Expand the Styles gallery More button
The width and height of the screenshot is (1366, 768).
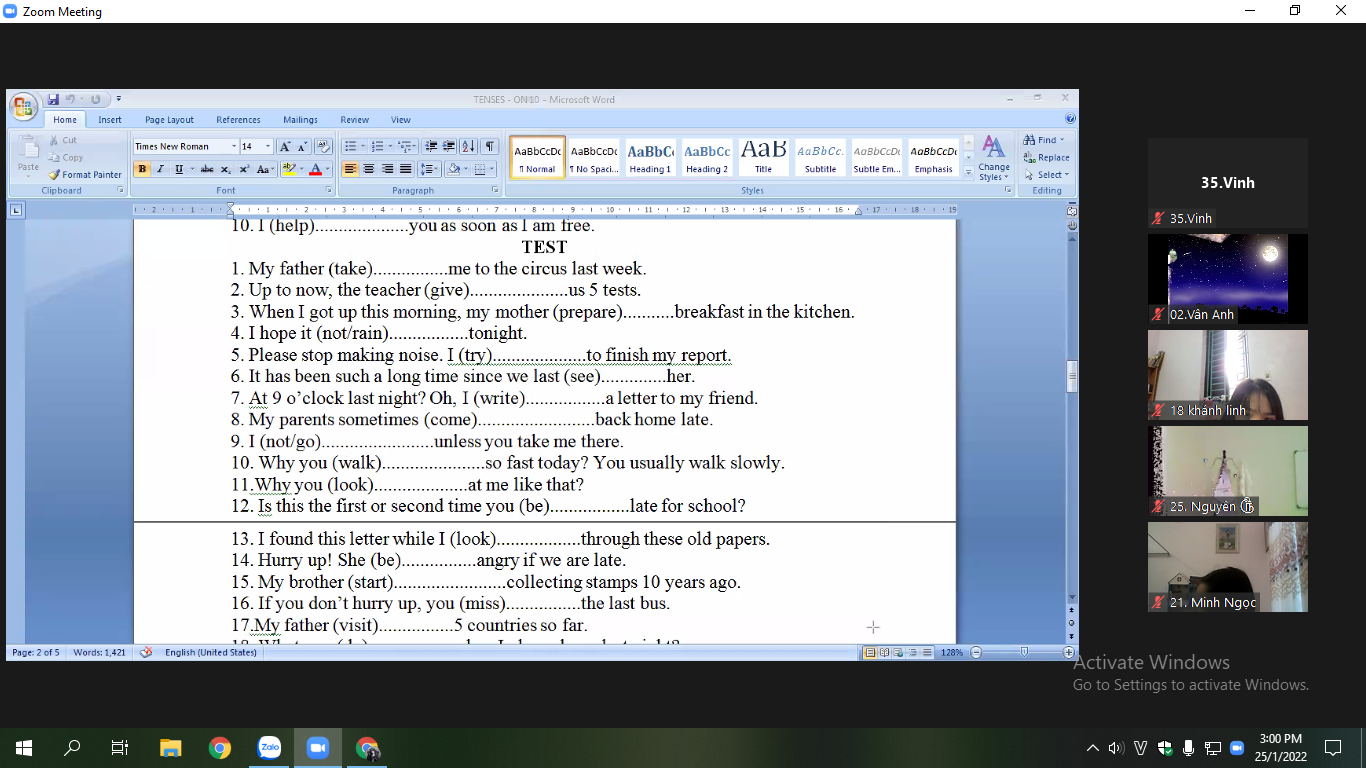968,172
